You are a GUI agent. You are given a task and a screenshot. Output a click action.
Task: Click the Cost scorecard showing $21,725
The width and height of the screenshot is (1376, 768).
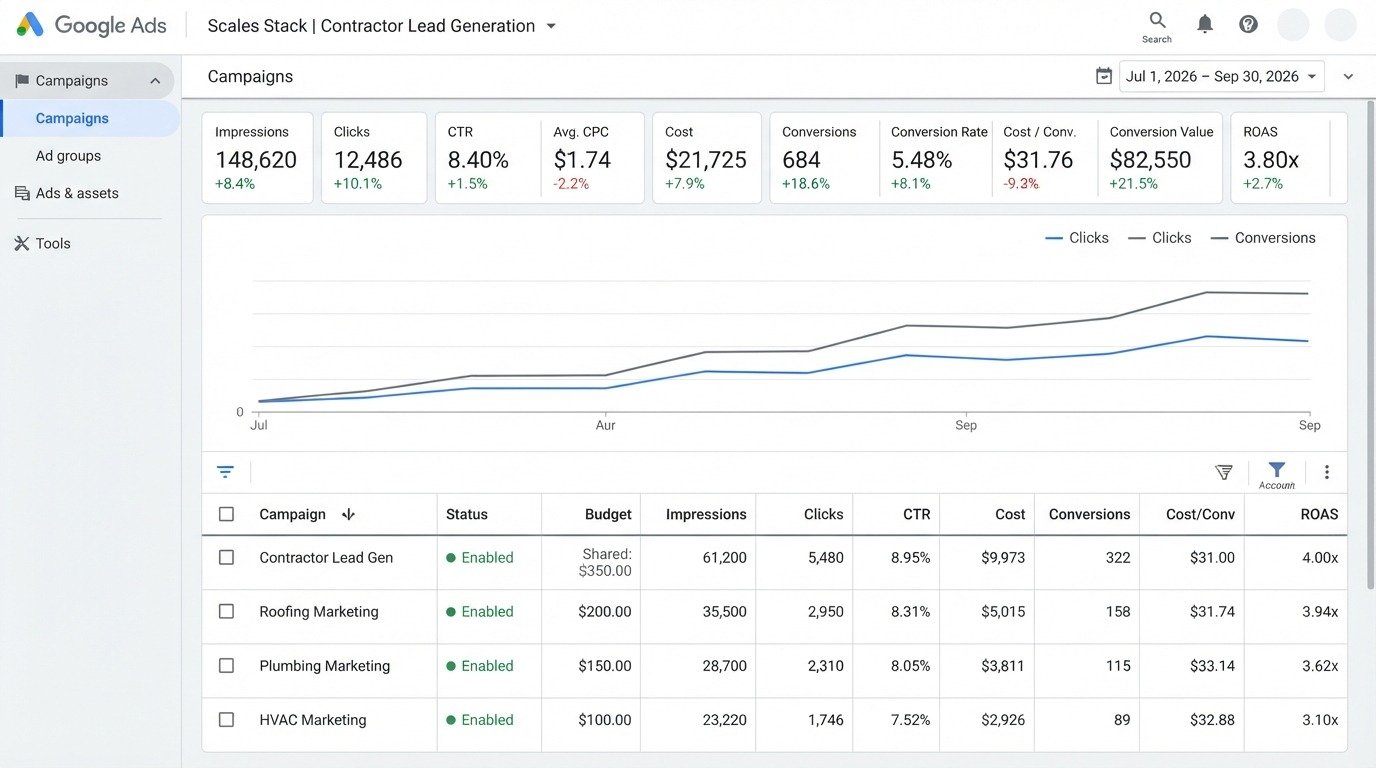tap(706, 158)
